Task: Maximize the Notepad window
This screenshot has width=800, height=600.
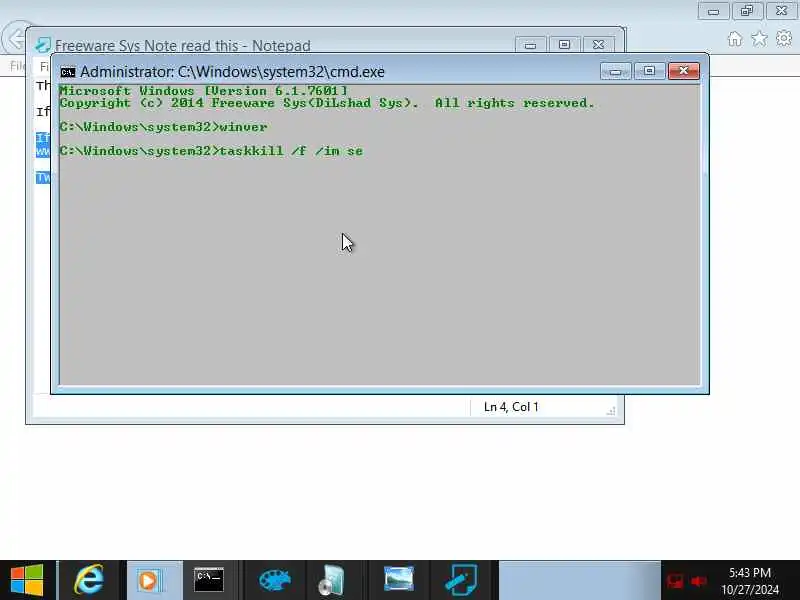Action: (x=564, y=45)
